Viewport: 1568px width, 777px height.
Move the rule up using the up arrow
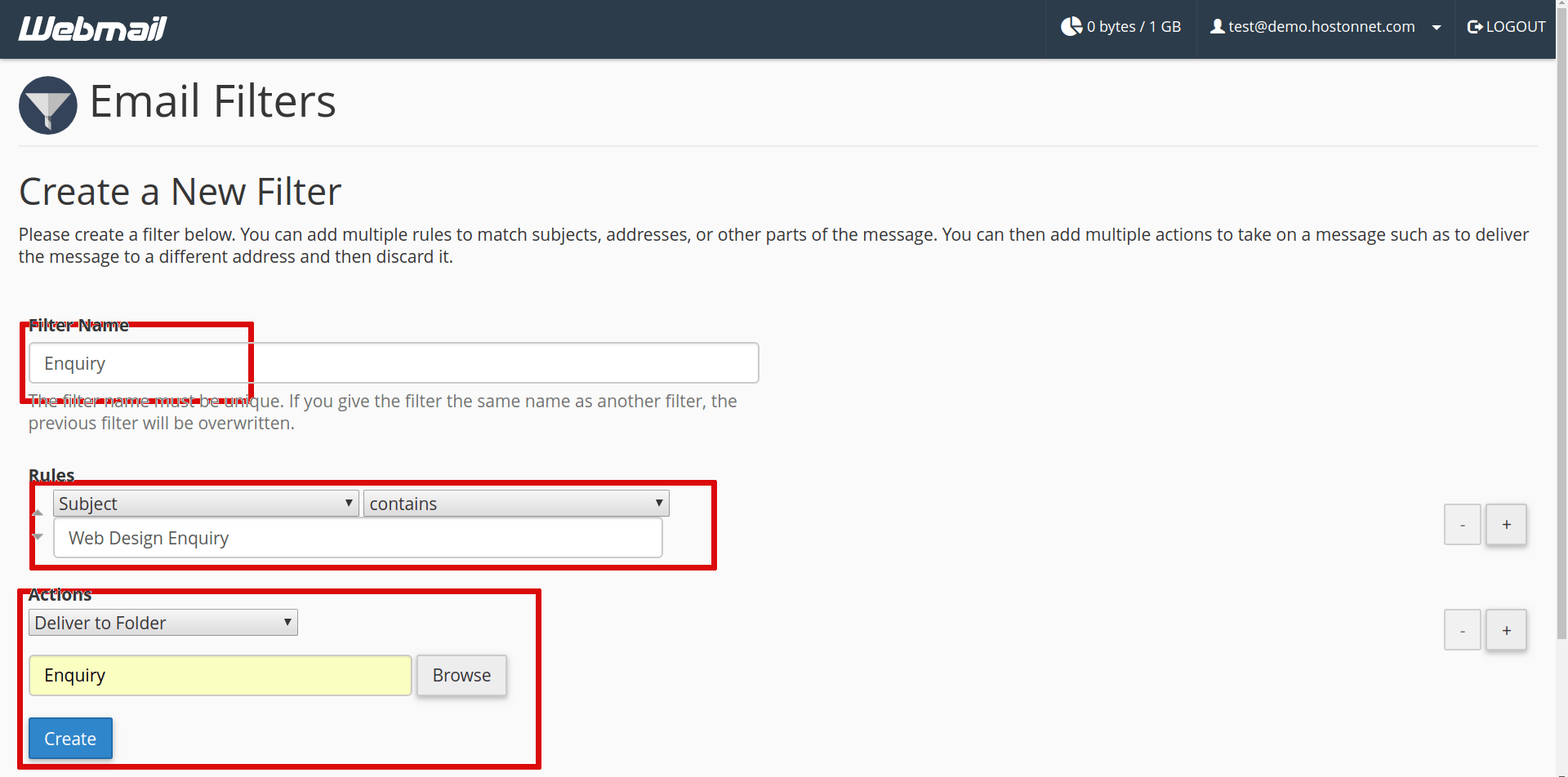coord(37,511)
